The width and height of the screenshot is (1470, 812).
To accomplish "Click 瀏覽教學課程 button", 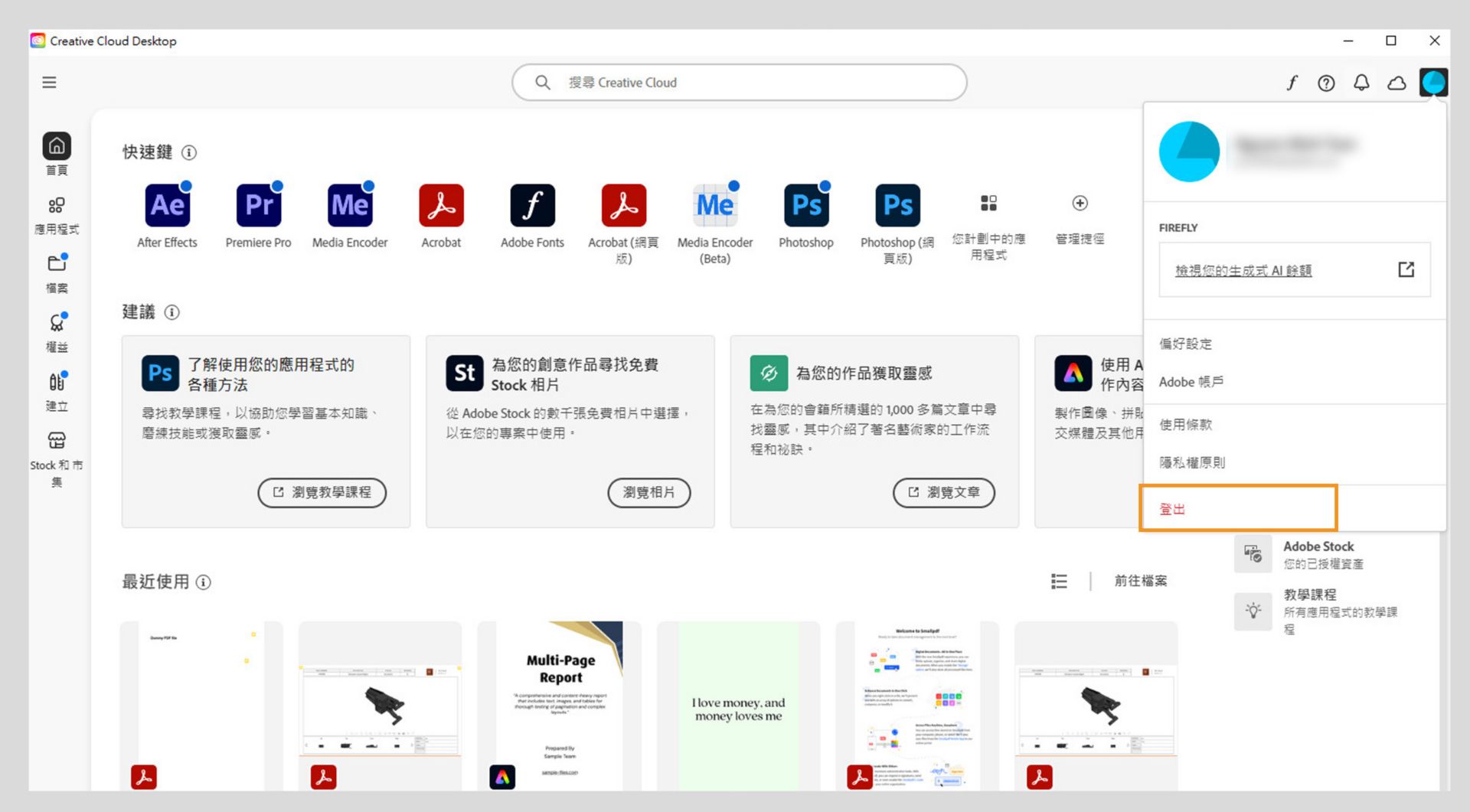I will tap(322, 492).
